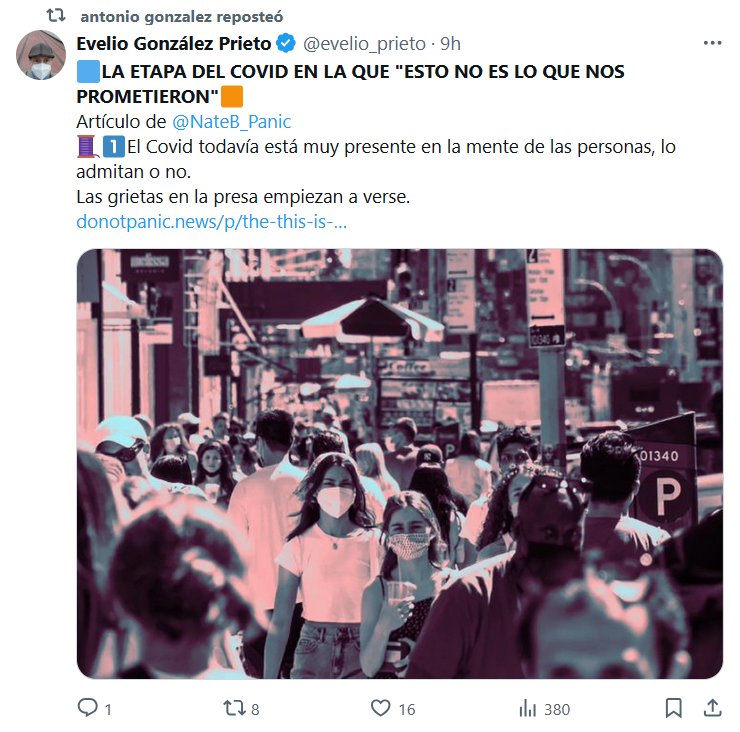Open the three-dot more options menu
This screenshot has height=732, width=740.
712,43
